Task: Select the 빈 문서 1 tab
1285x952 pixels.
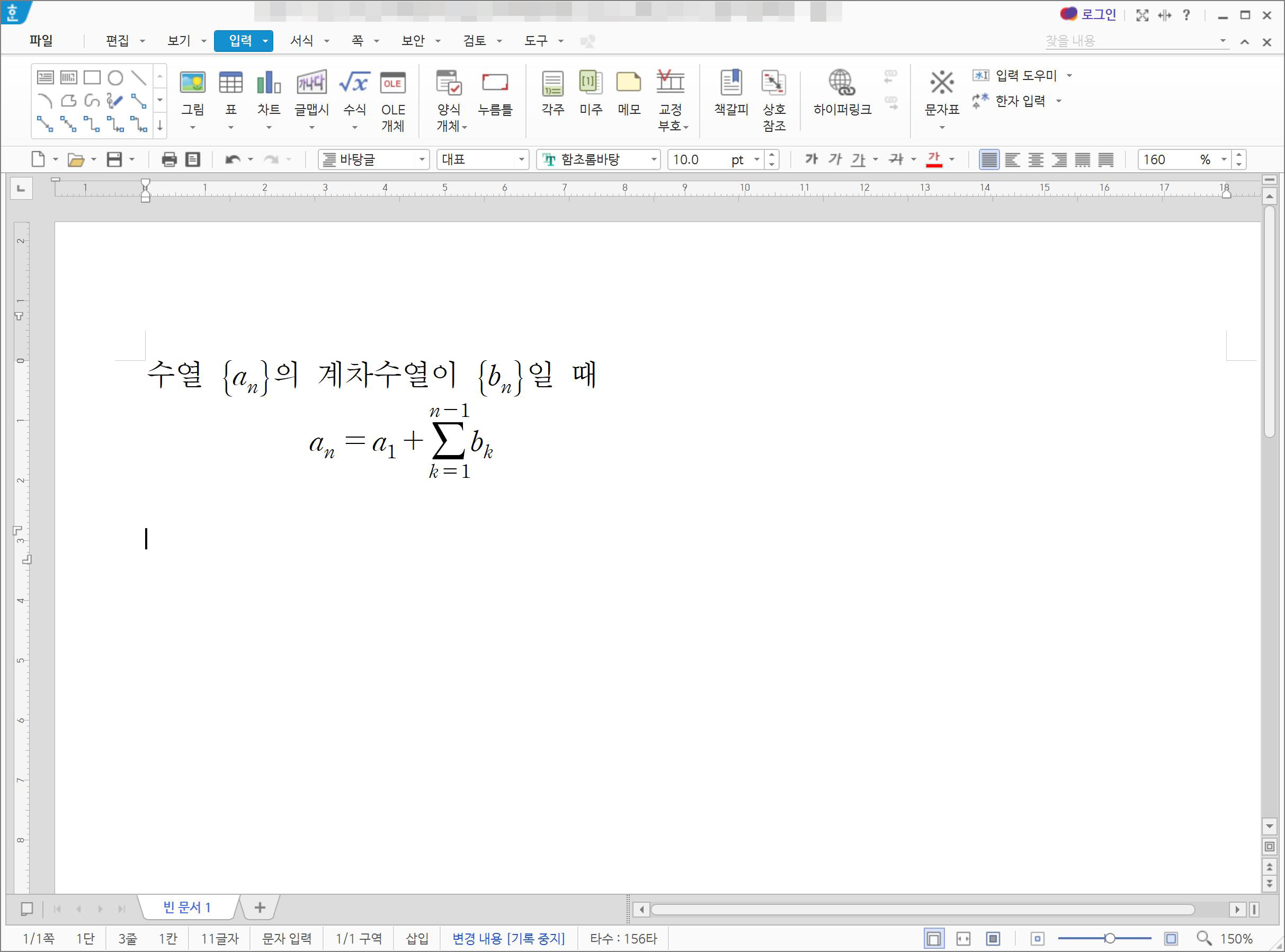Action: pos(188,907)
